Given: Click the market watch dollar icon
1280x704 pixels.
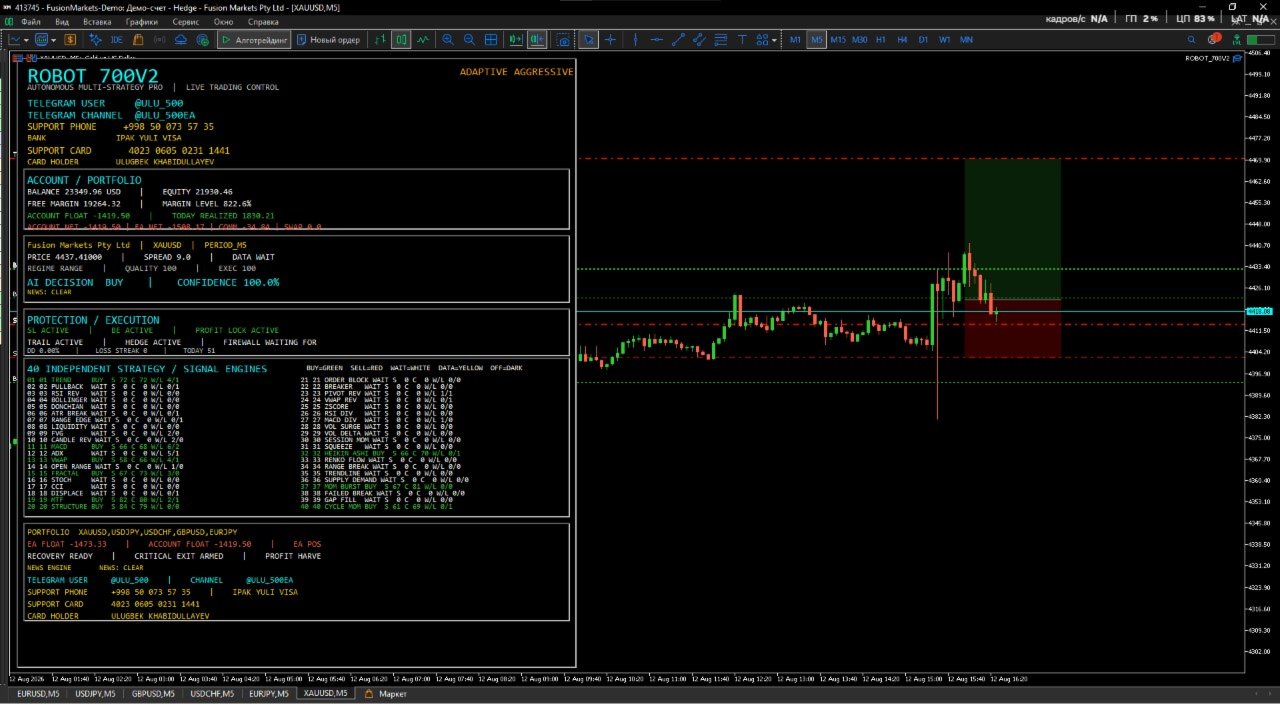Looking at the screenshot, I should [71, 40].
